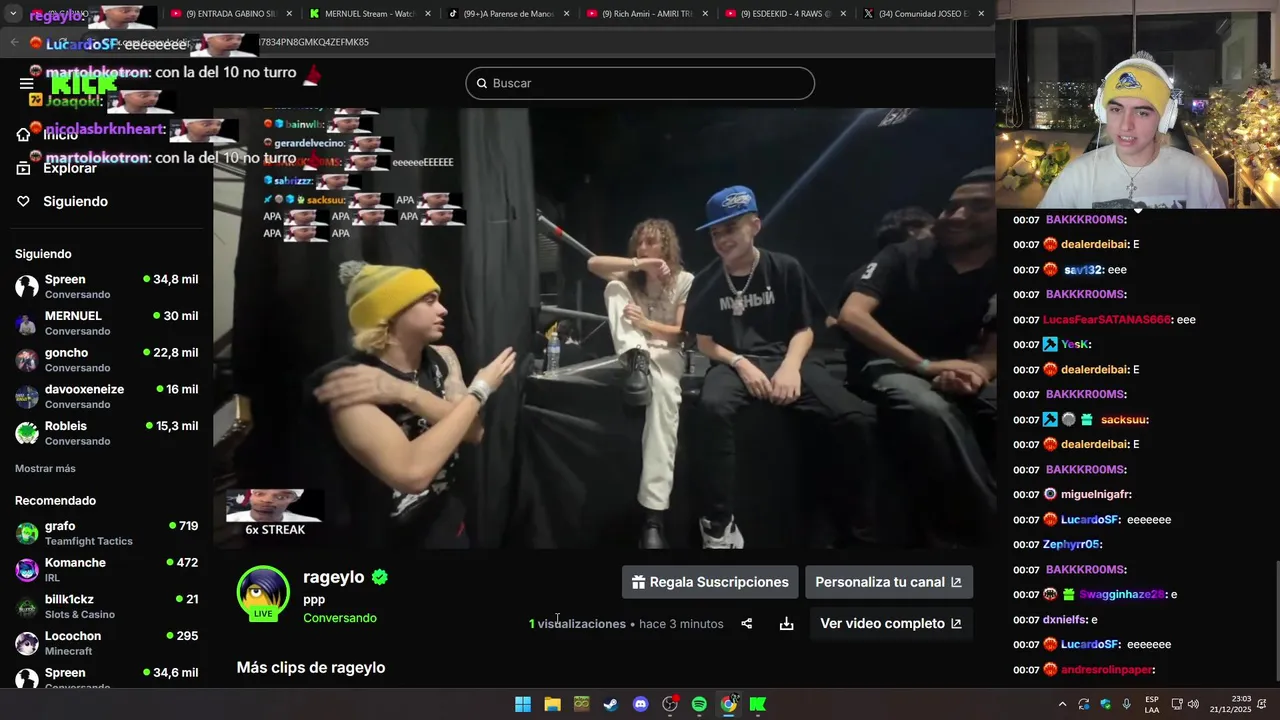Click Regala Suscripciones button
Screen dimensions: 1280x720
[710, 582]
